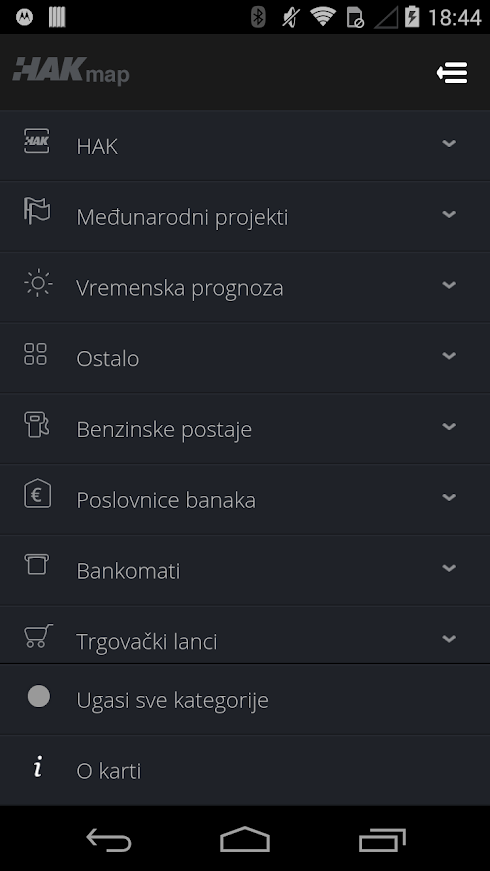490x871 pixels.
Task: Tap the Android back navigation button
Action: click(109, 839)
